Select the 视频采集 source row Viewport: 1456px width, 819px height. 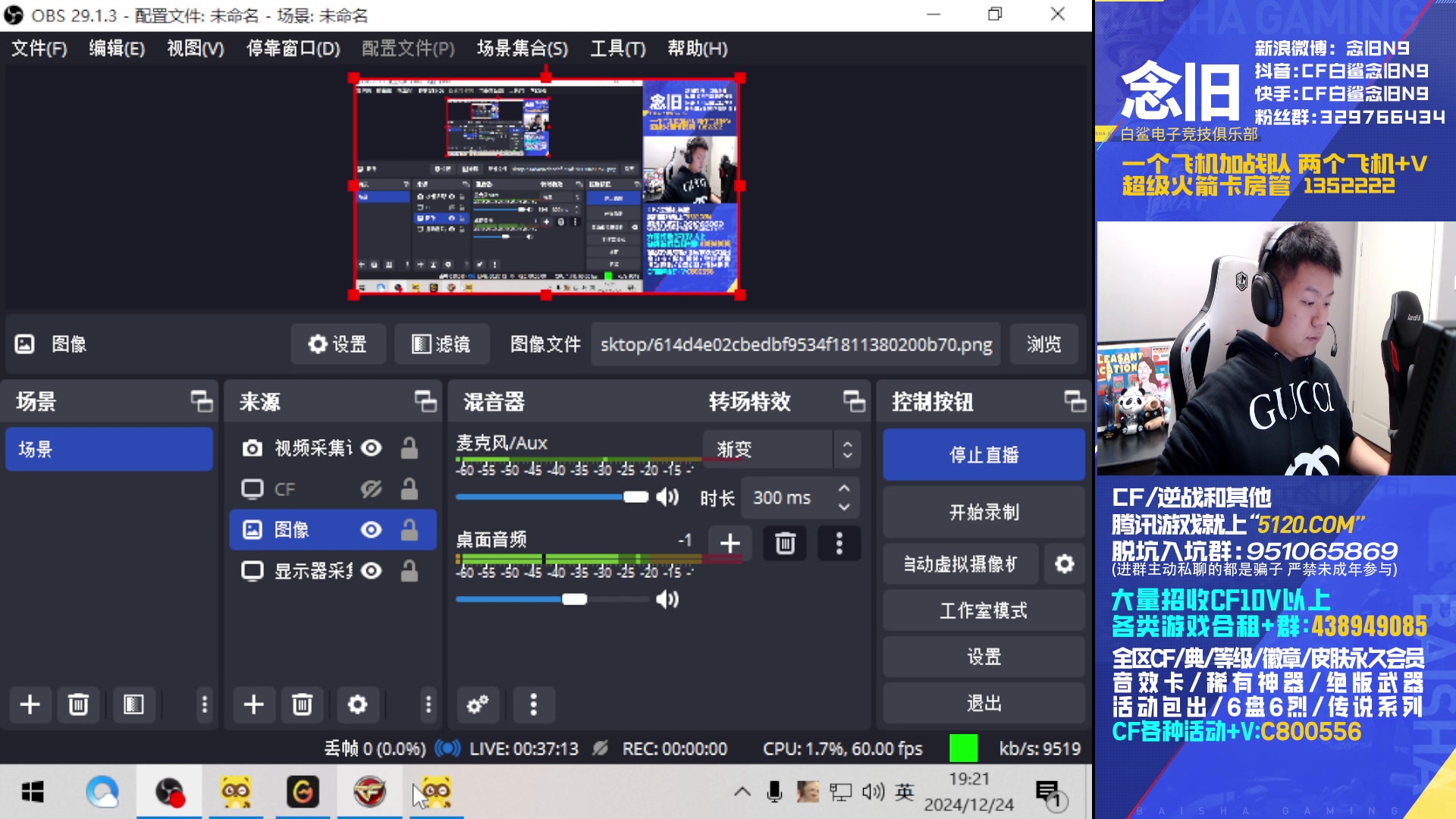pyautogui.click(x=333, y=448)
